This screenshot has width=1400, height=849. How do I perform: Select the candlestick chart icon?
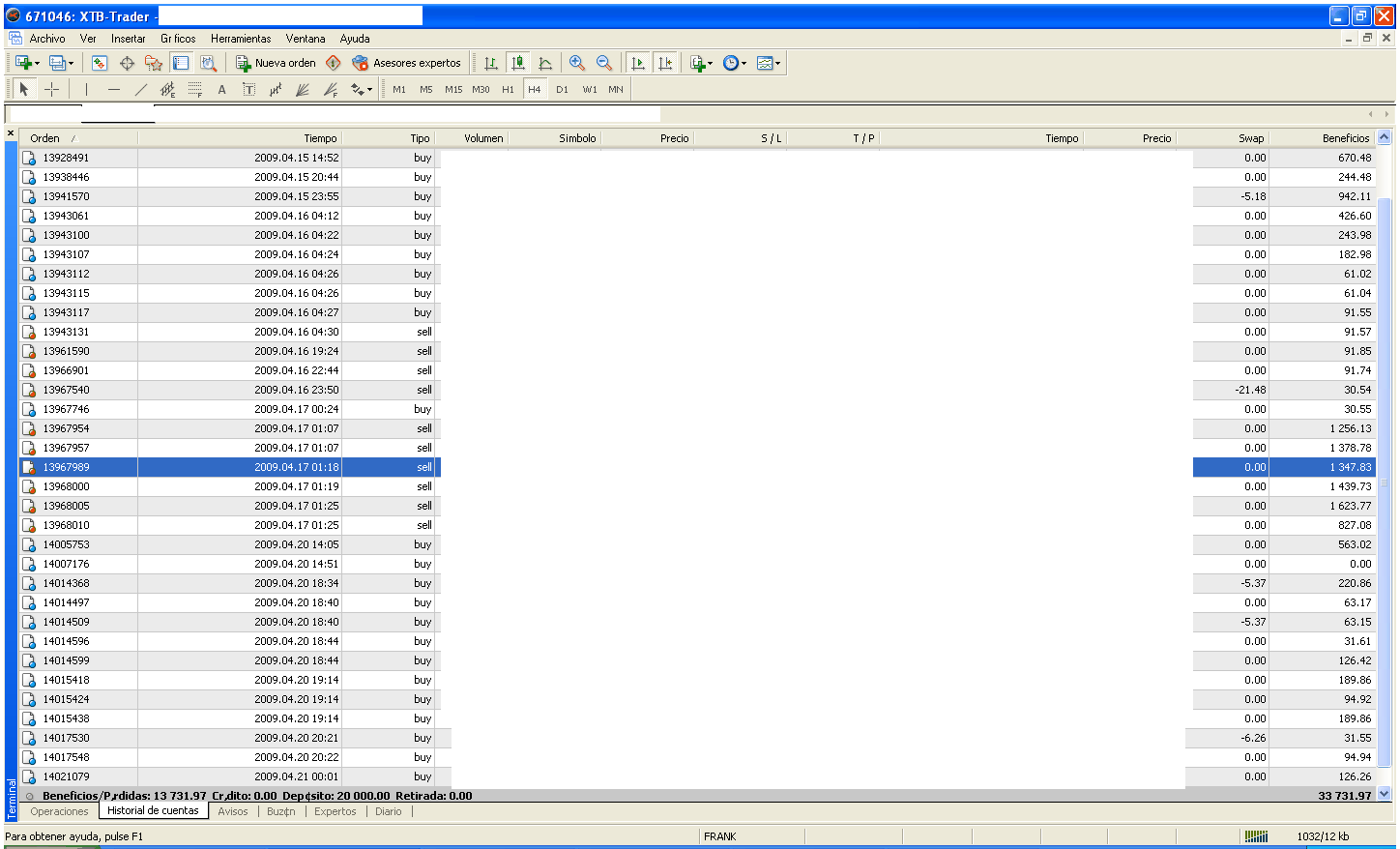pos(518,63)
